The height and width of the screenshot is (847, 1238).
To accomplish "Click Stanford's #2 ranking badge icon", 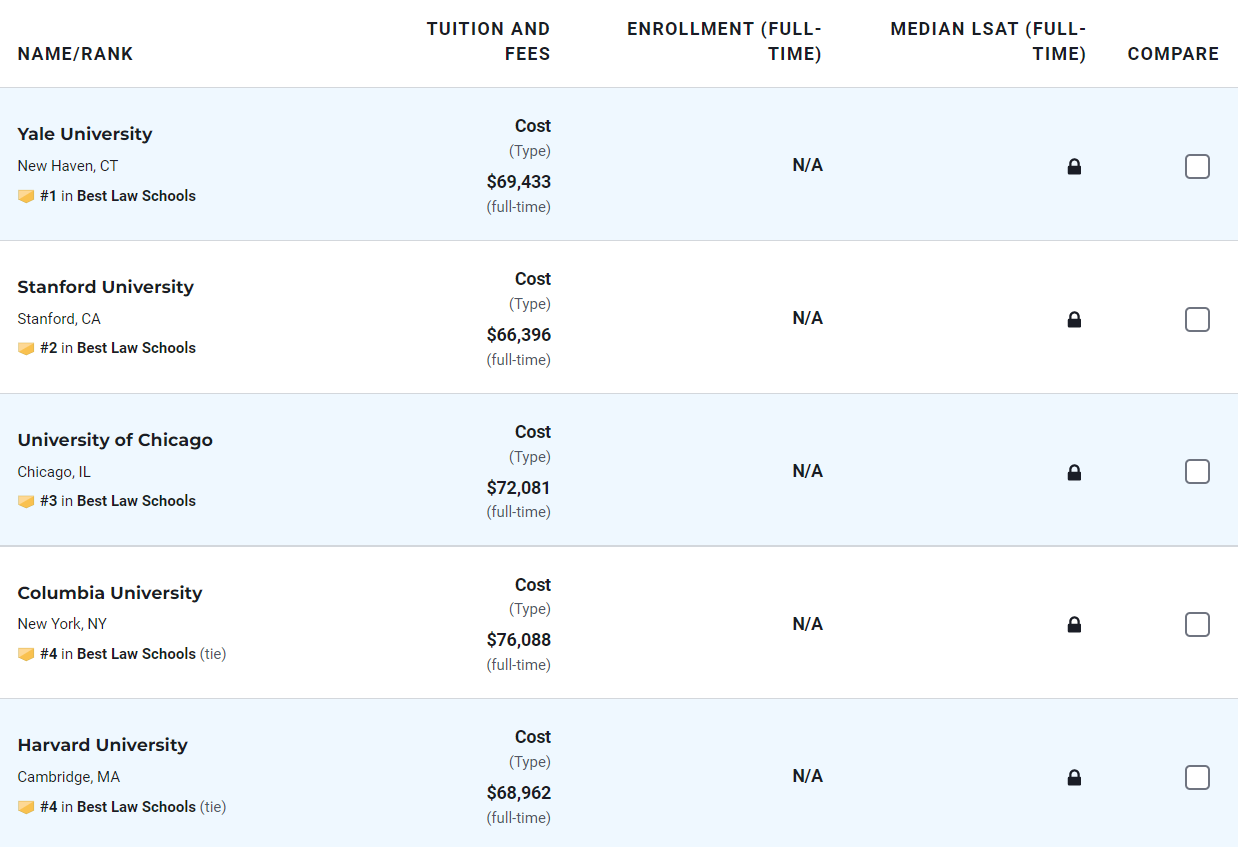I will click(26, 349).
